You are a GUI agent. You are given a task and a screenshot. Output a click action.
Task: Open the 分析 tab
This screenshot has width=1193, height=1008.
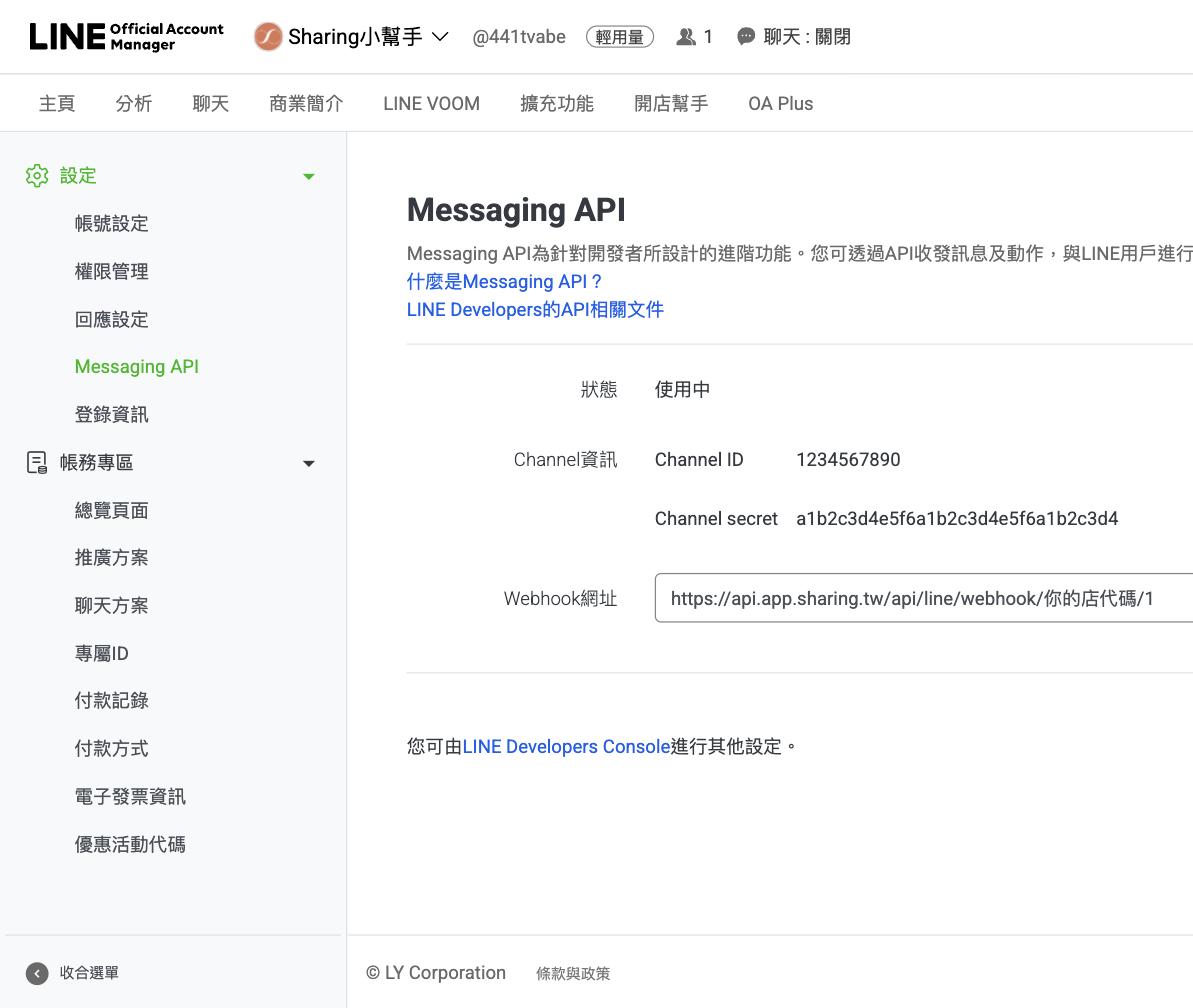pyautogui.click(x=134, y=103)
